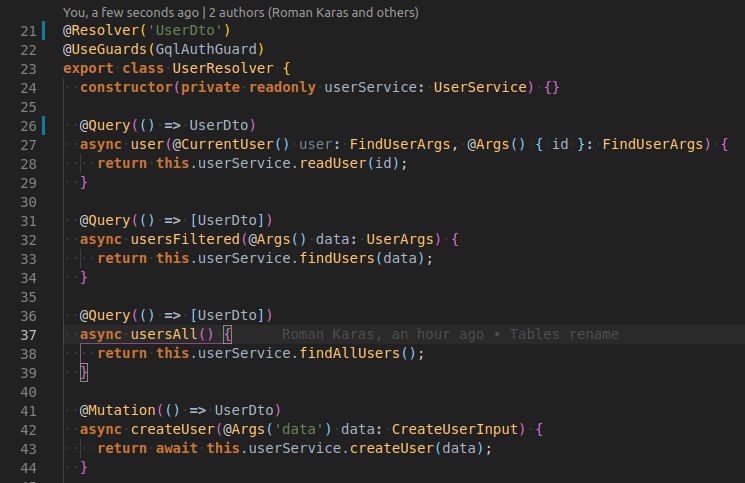Click the usersFiltered method name
This screenshot has width=745, height=483.
185,239
